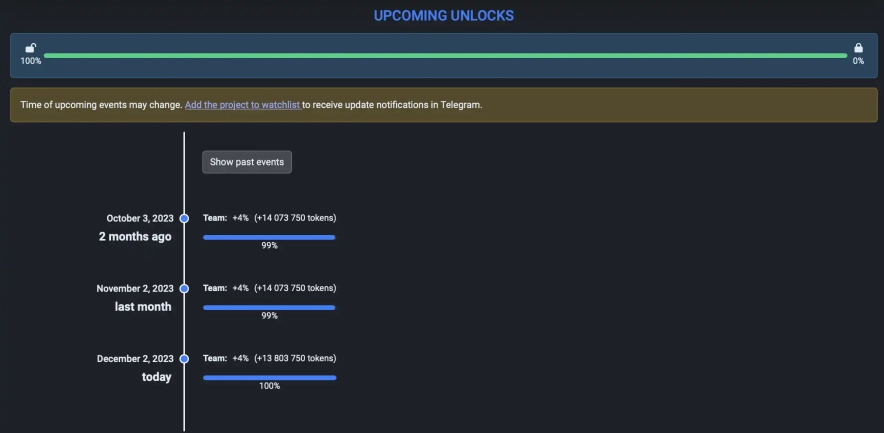
Task: Click the 'October 3, 2023' date label
Action: click(x=140, y=218)
